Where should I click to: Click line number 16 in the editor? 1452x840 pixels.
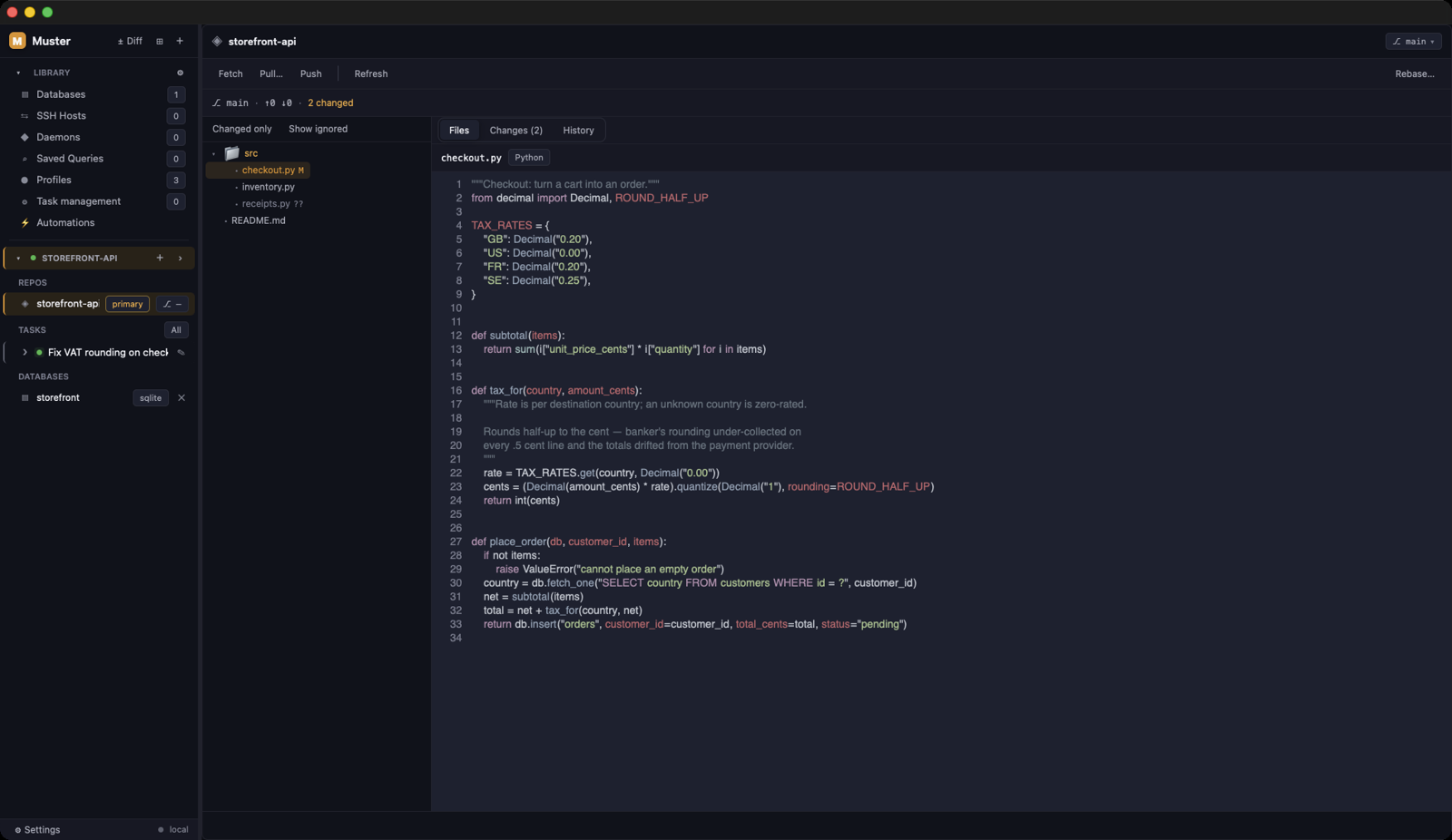click(456, 391)
